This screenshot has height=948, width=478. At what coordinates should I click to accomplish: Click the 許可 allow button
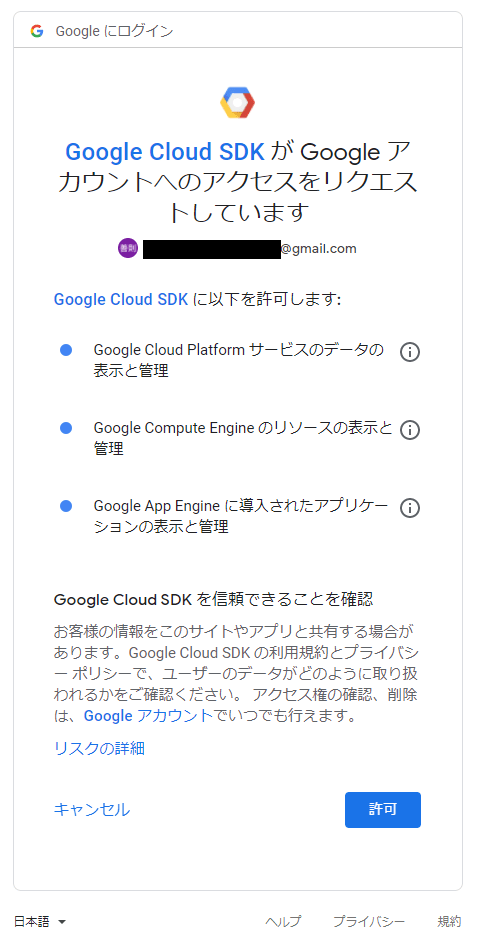pyautogui.click(x=383, y=810)
